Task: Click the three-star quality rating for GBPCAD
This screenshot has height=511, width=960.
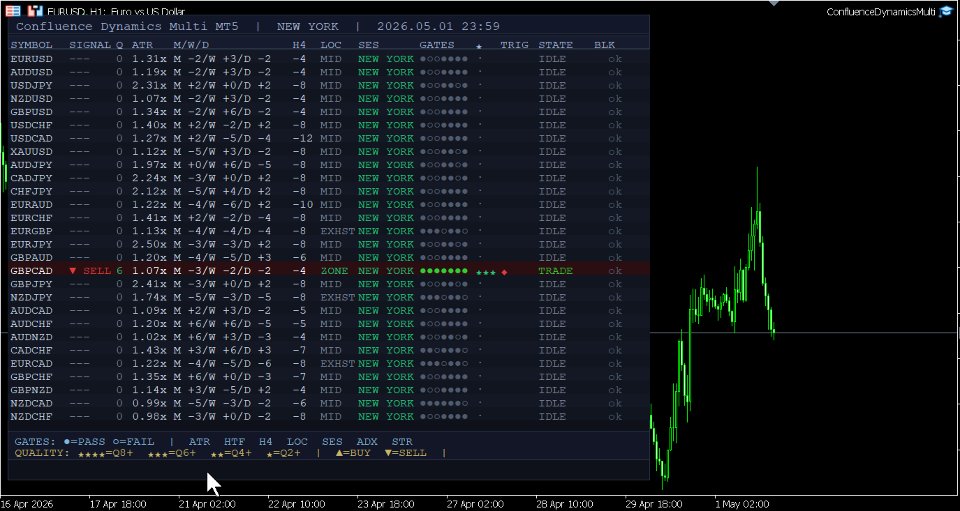Action: [x=486, y=272]
